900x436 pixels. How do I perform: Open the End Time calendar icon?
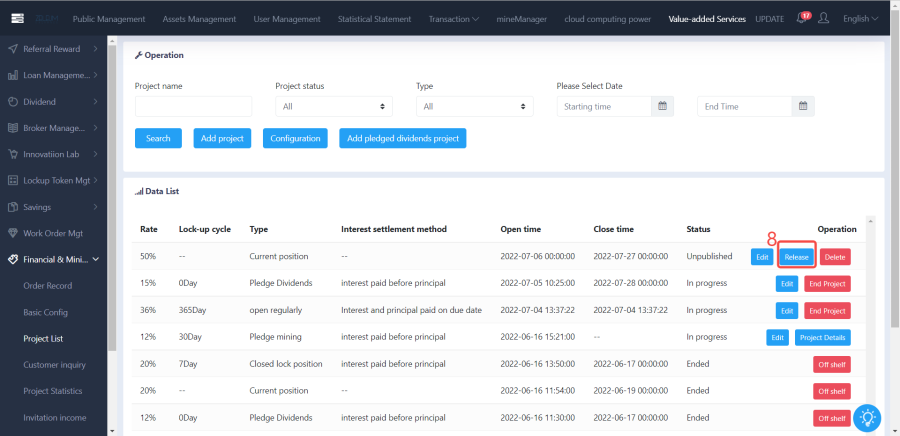click(803, 107)
